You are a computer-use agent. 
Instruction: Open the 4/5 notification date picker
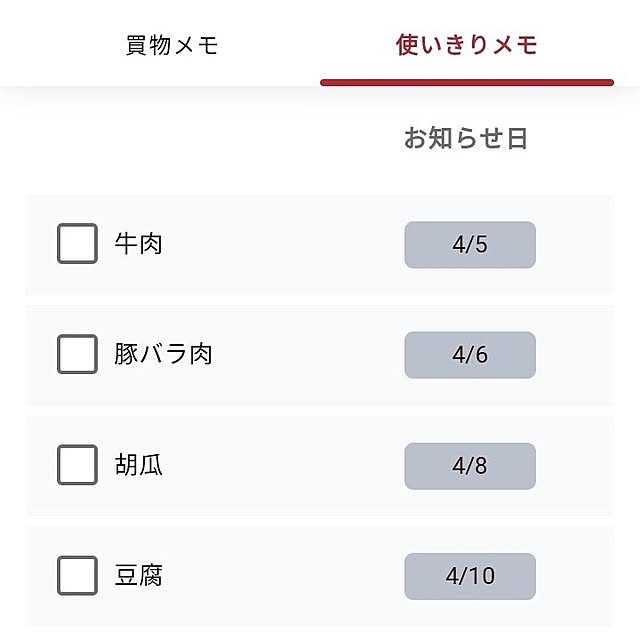click(x=469, y=245)
